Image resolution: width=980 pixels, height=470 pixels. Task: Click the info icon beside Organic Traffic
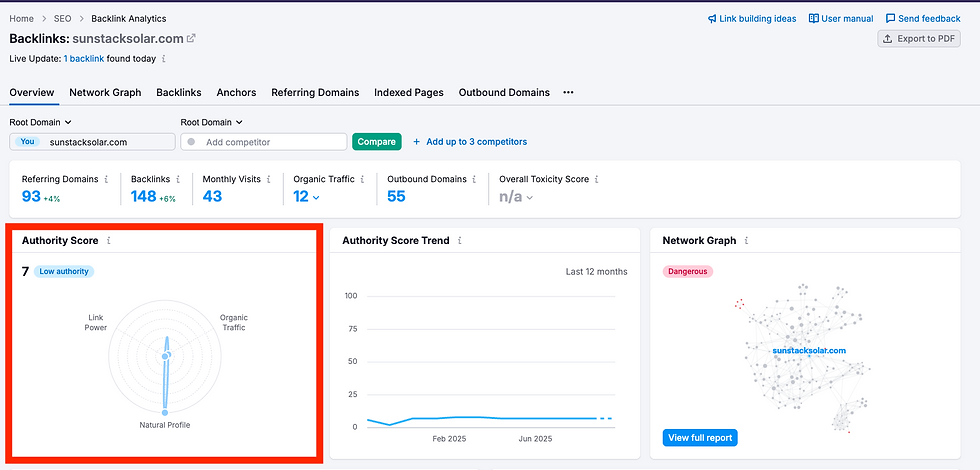point(362,179)
